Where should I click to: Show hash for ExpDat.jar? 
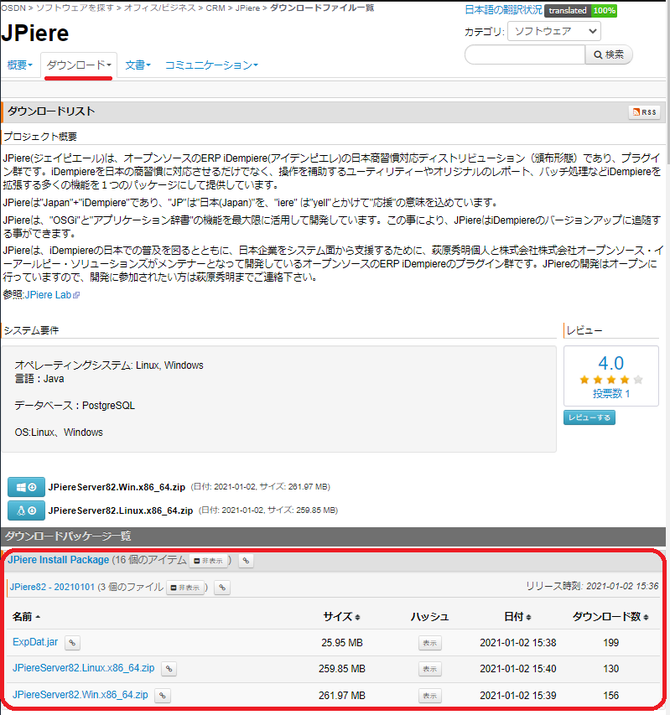coord(430,643)
